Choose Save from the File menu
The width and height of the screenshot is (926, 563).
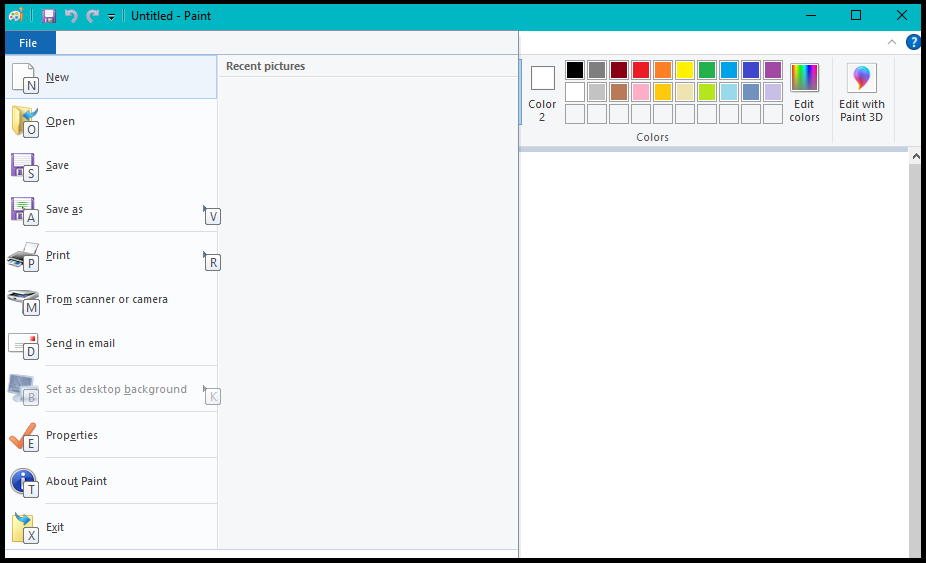point(111,165)
